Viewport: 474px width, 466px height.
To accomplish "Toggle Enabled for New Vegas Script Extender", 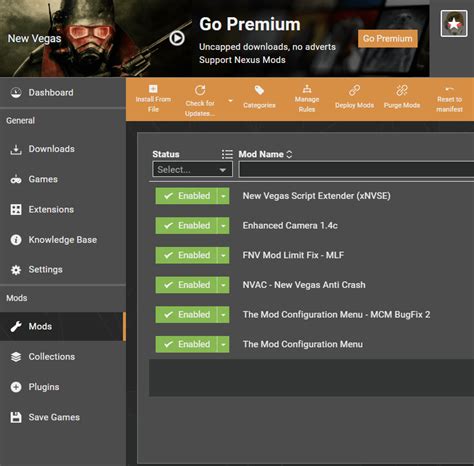I will 186,196.
